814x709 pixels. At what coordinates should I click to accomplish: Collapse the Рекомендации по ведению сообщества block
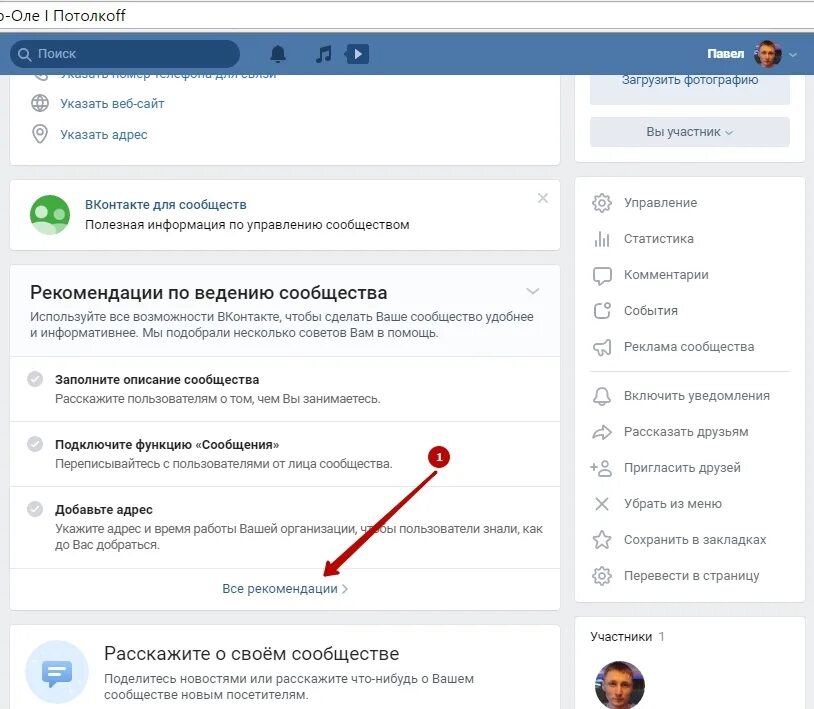[x=533, y=290]
